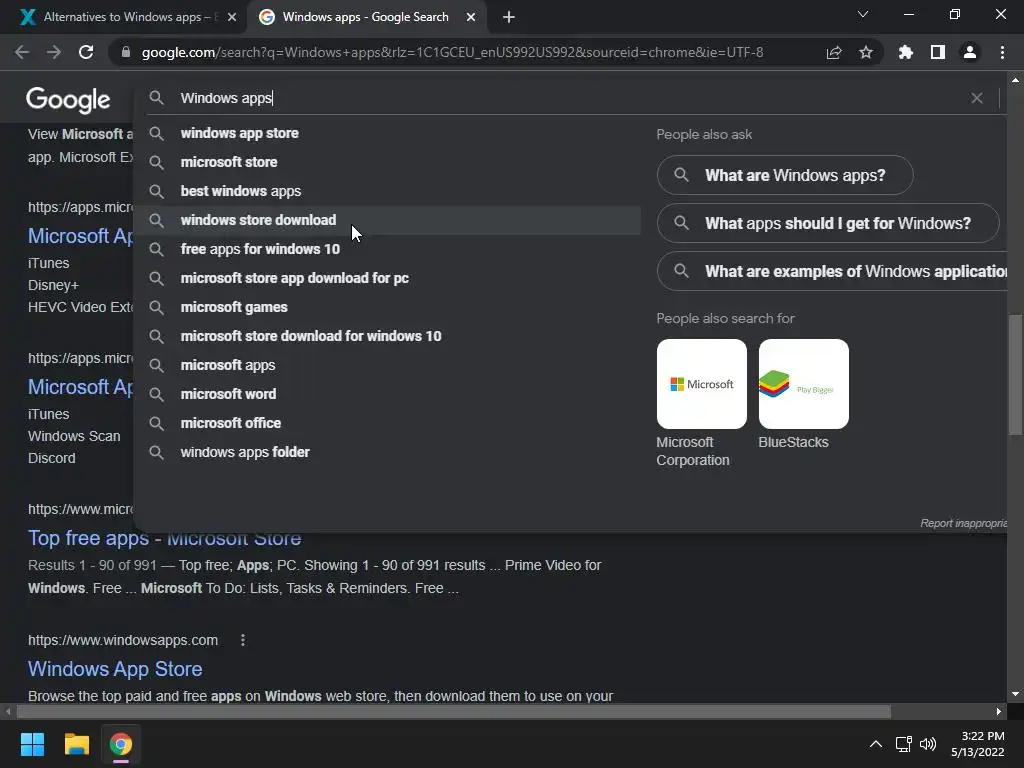This screenshot has height=768, width=1024.
Task: Open the 'Discord' sitelink
Action: click(x=52, y=458)
